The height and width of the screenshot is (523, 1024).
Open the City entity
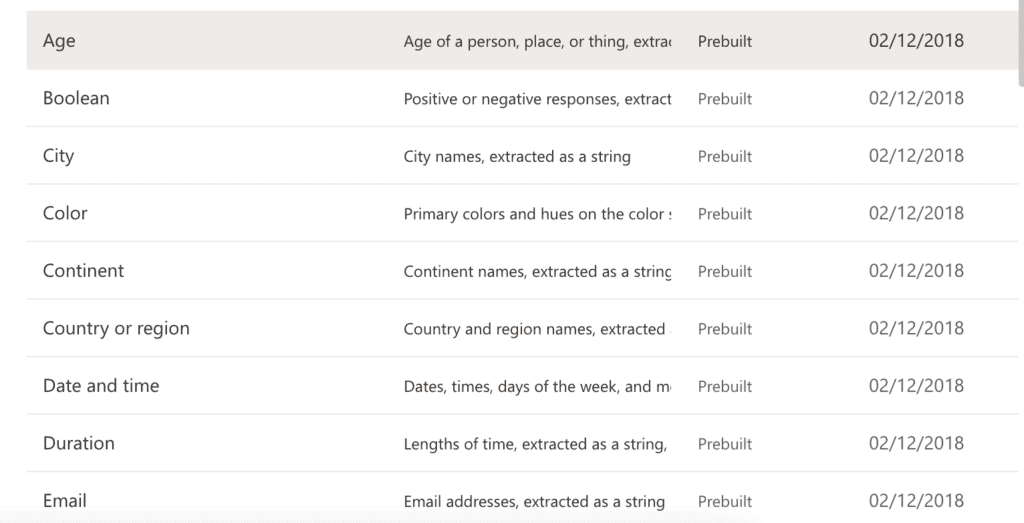tap(58, 156)
